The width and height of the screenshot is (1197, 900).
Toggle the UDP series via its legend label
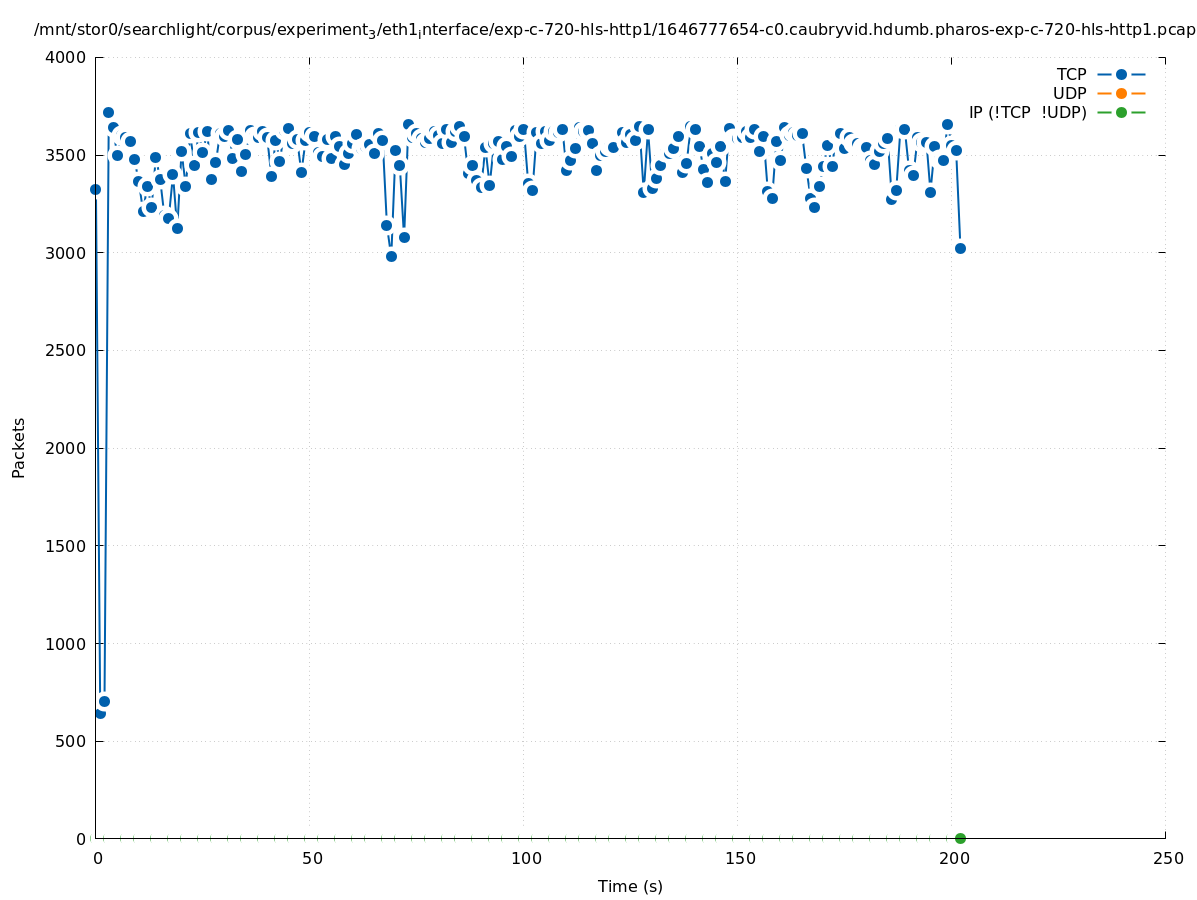point(1069,93)
